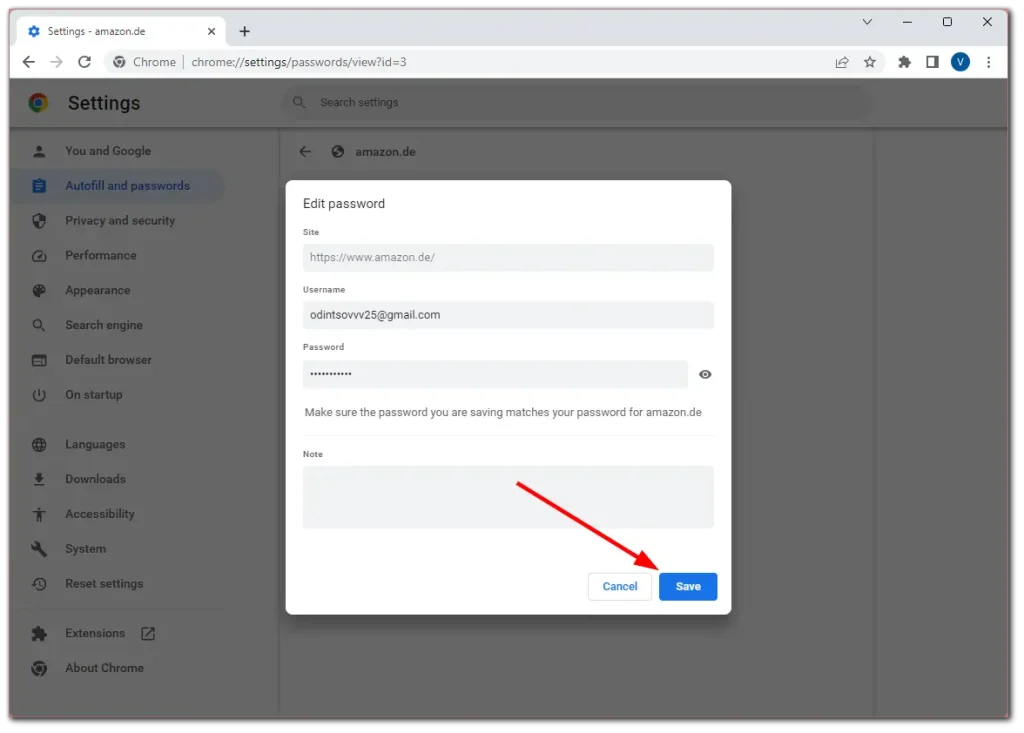Open Privacy and security settings
This screenshot has width=1024, height=733.
[120, 221]
